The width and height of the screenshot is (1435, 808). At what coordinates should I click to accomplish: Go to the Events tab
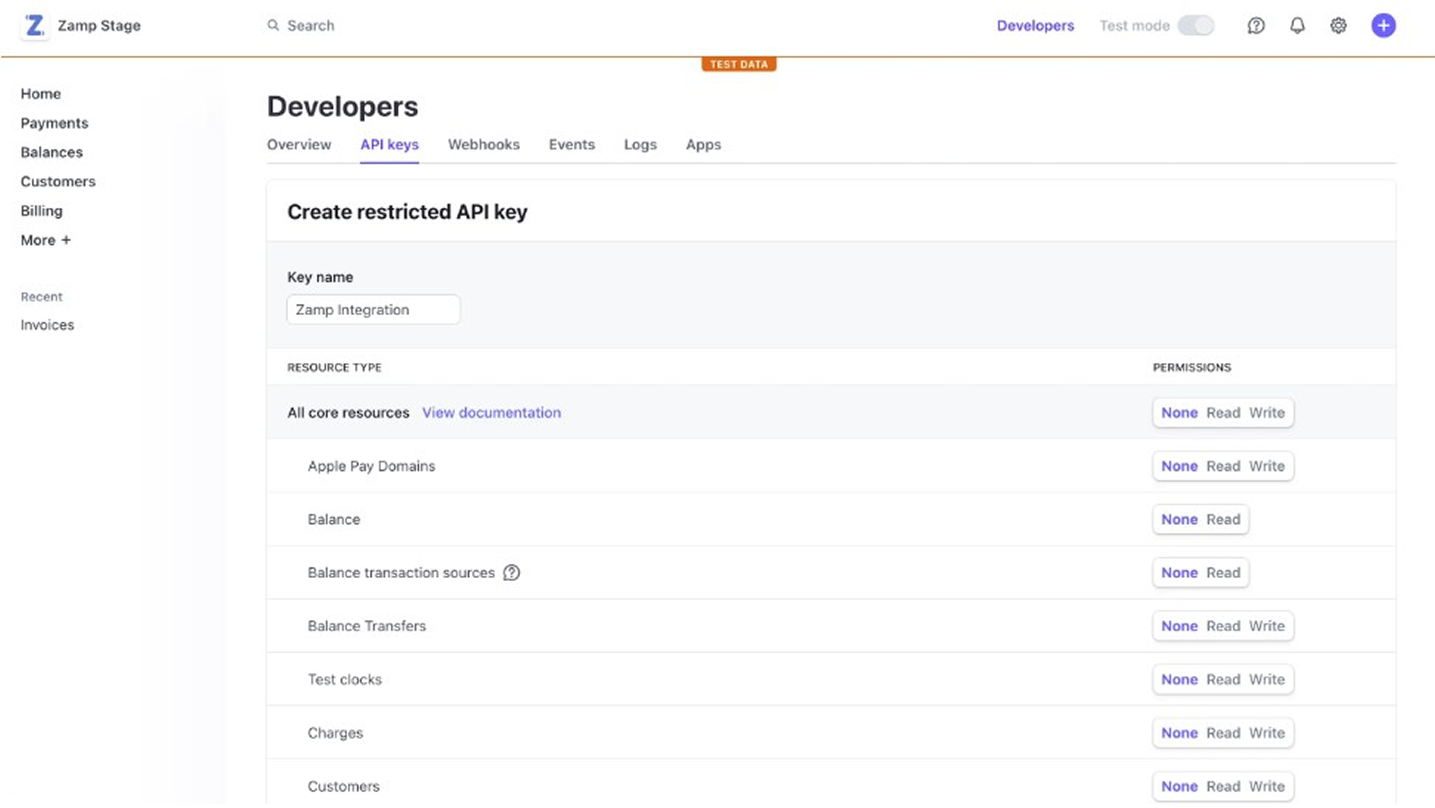[x=572, y=145]
